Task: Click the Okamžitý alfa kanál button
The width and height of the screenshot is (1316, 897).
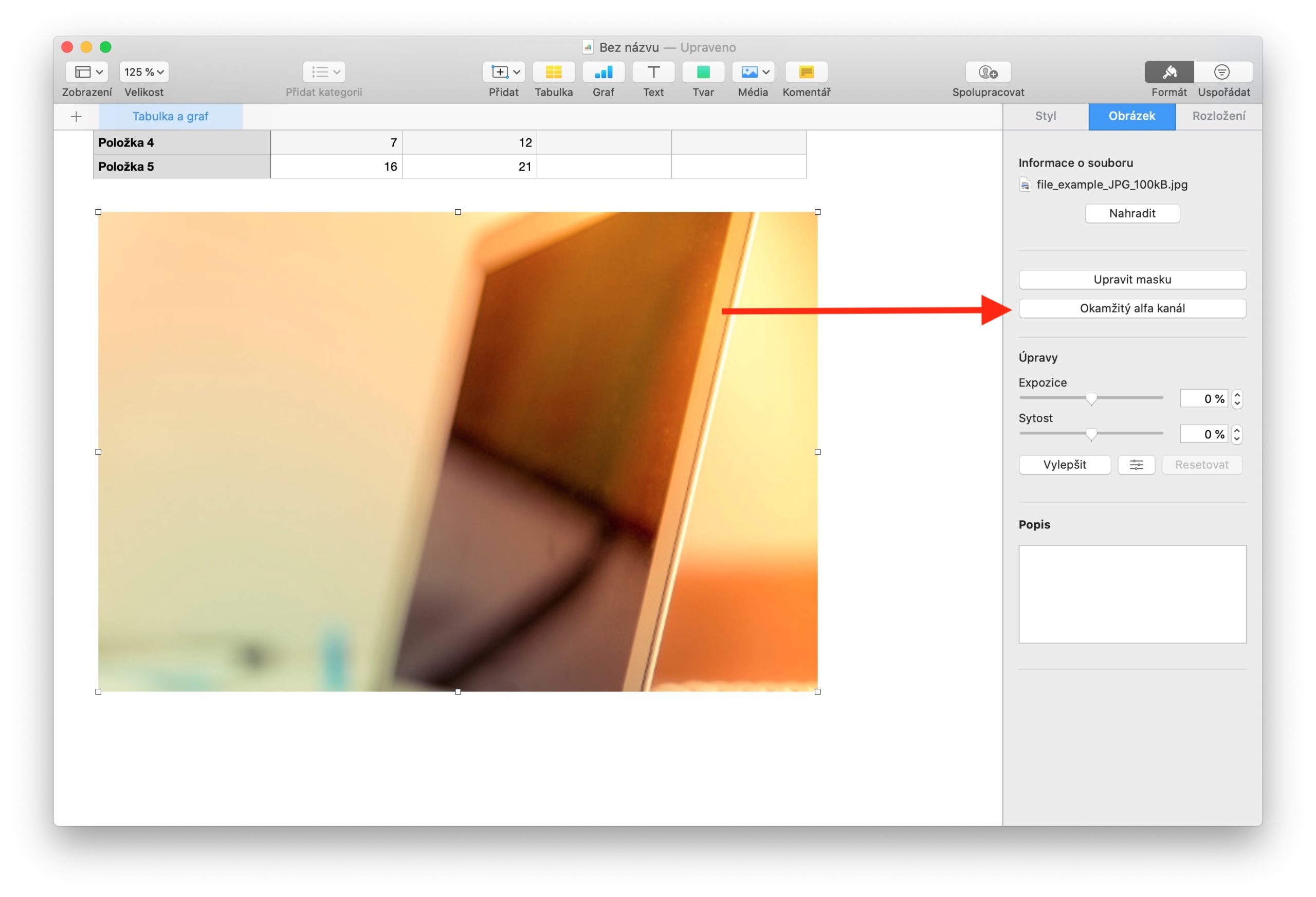Action: (x=1132, y=308)
